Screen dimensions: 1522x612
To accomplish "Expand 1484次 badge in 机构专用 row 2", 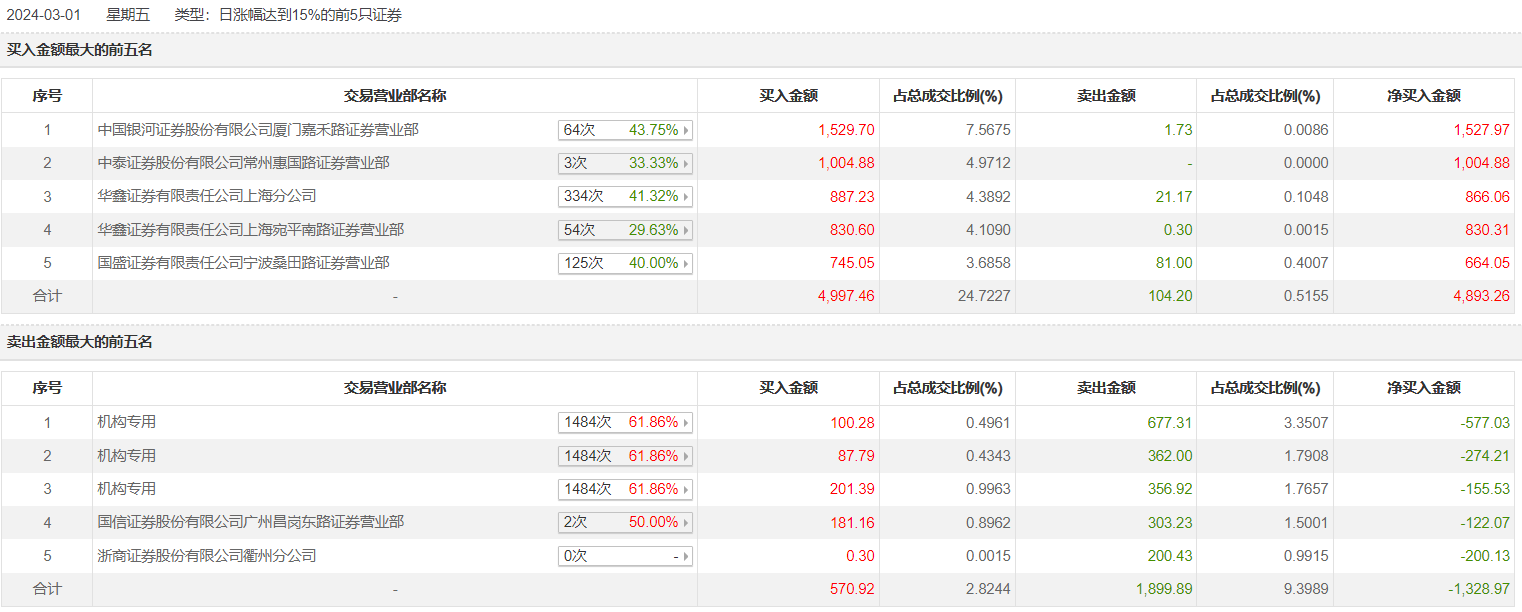I will (625, 456).
